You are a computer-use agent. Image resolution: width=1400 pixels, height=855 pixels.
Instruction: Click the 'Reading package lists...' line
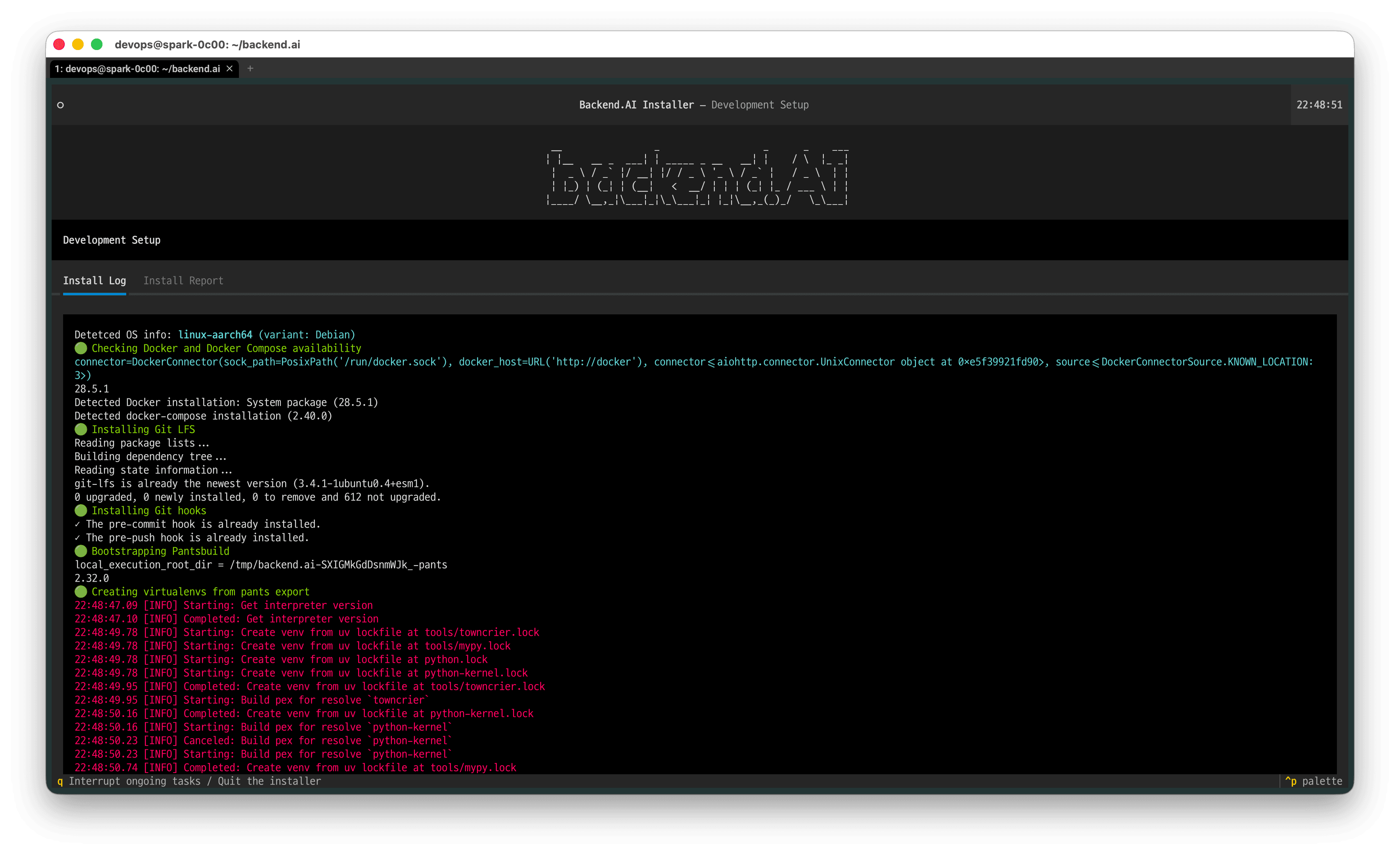pos(142,443)
